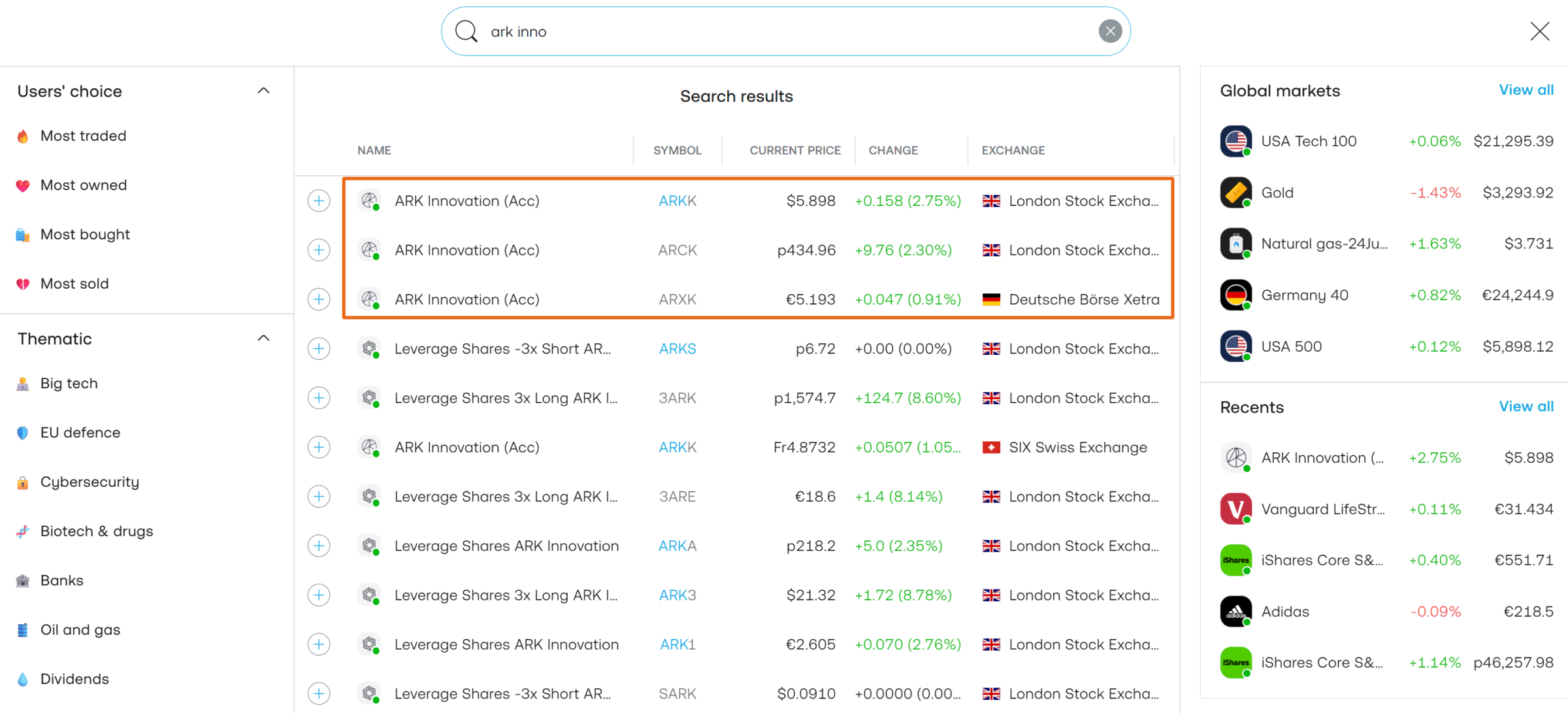Select the price p1,574.7 for 3ARK
This screenshot has height=713, width=1568.
point(804,398)
